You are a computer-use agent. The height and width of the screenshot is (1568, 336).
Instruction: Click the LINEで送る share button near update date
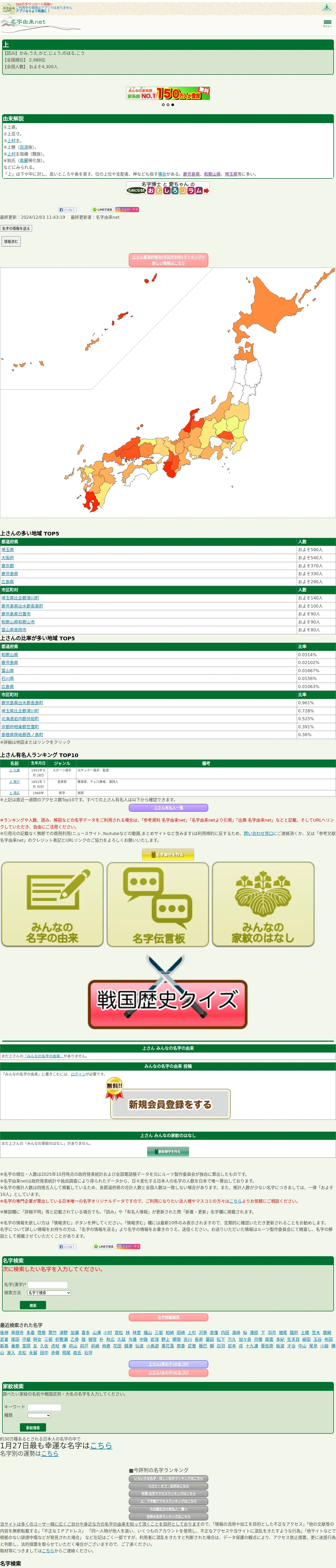coord(102,209)
